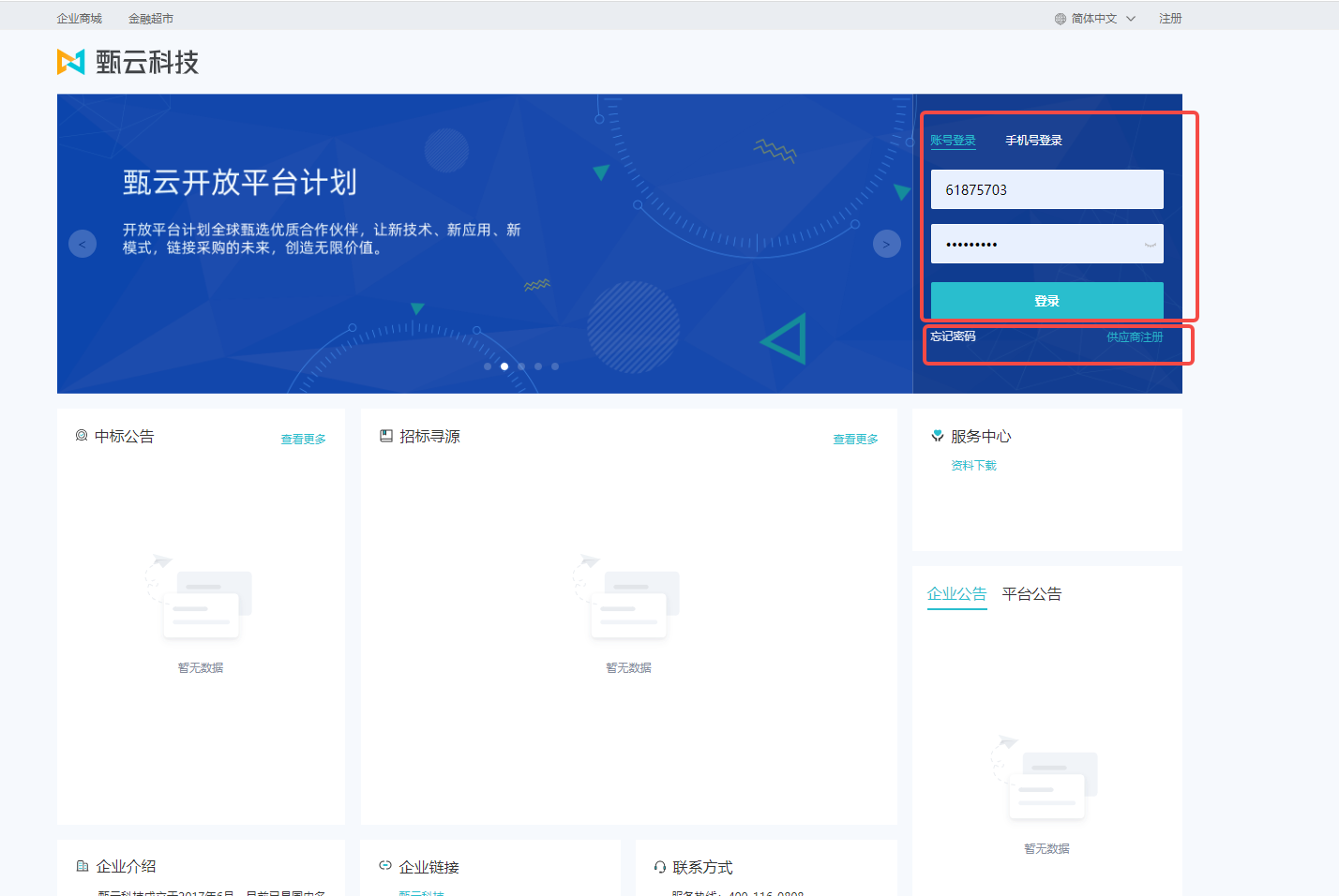Click the 联系方式 heading text
Image resolution: width=1339 pixels, height=896 pixels.
point(702,868)
